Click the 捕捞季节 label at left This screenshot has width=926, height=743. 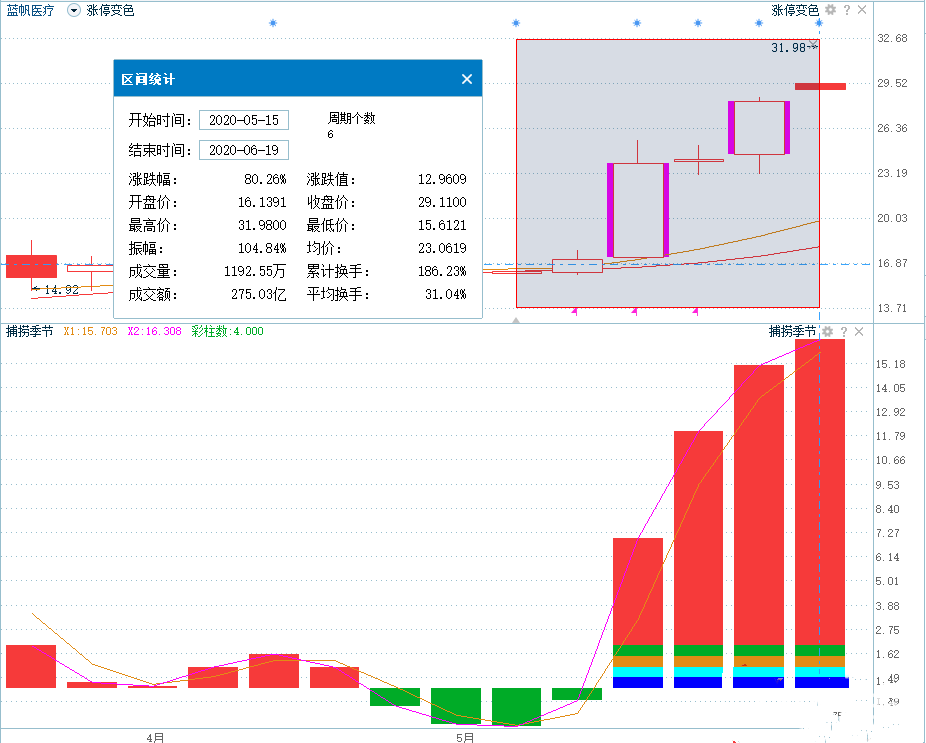tap(30, 331)
